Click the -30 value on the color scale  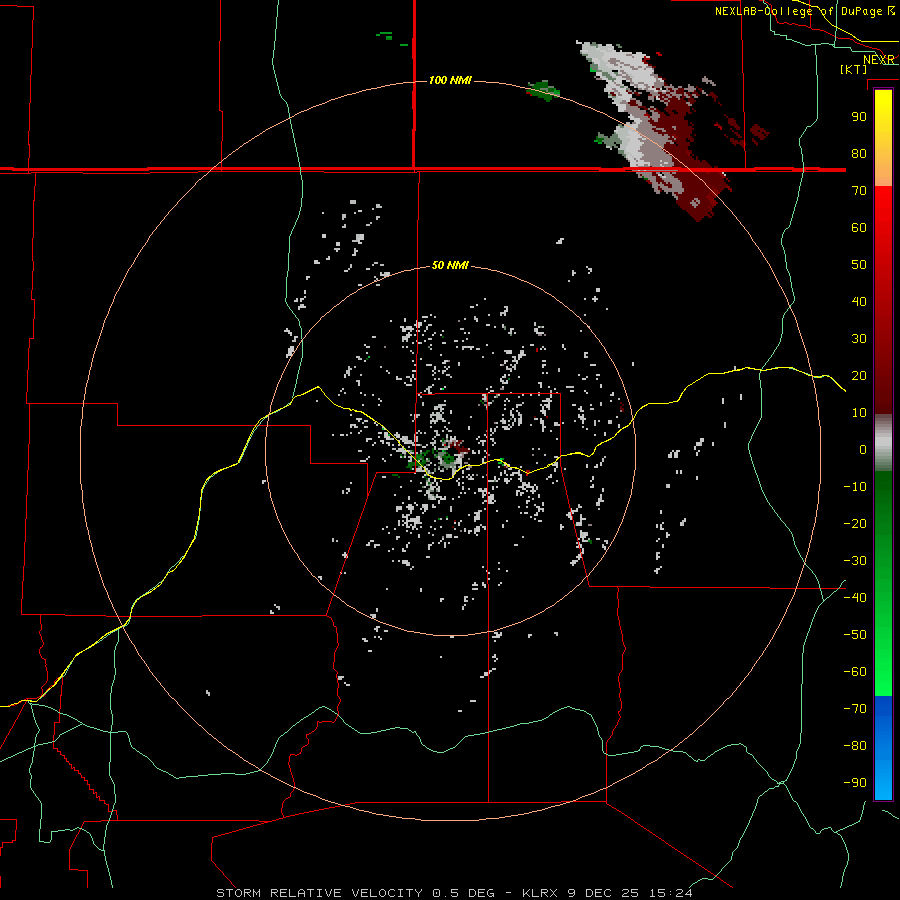(x=855, y=561)
